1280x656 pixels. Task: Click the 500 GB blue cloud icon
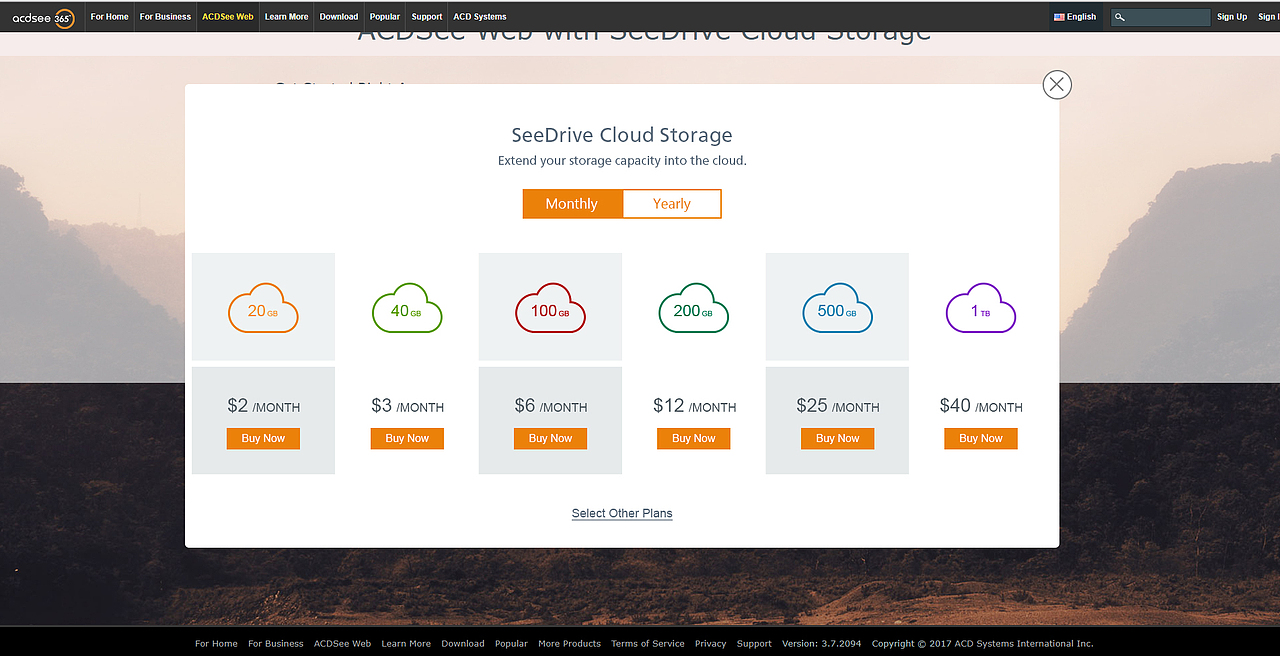point(837,310)
